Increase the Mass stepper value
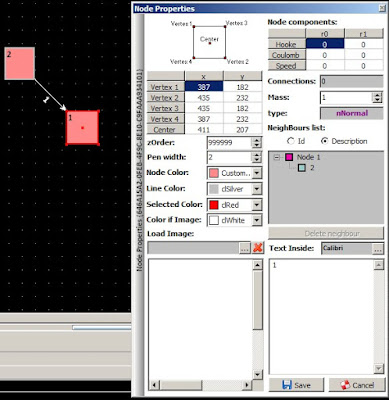The width and height of the screenshot is (389, 400). tap(377, 95)
